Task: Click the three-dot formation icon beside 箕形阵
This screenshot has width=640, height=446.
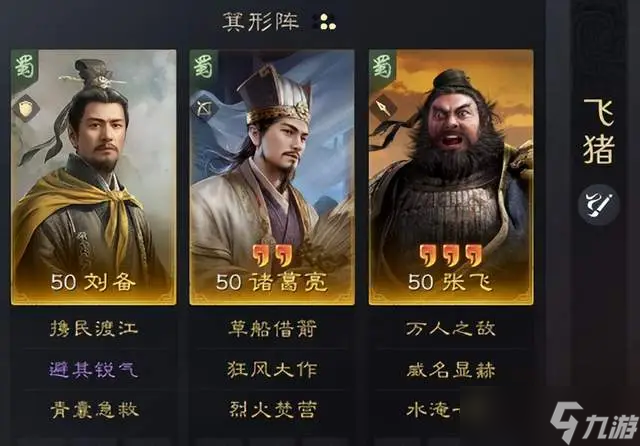Action: point(326,22)
